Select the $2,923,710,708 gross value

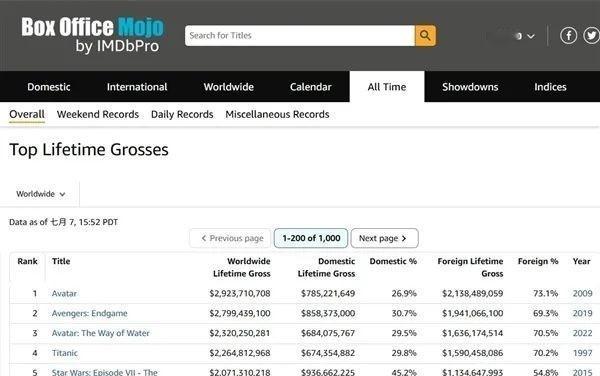240,293
